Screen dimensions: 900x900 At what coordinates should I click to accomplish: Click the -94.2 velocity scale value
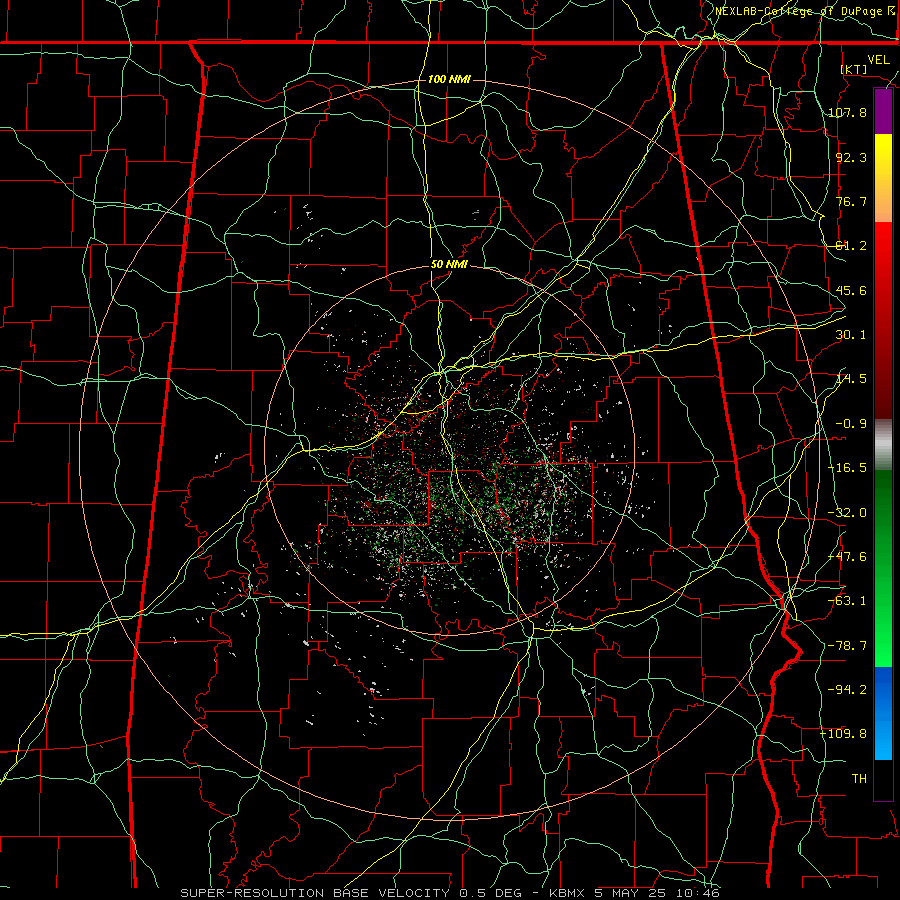pos(847,690)
